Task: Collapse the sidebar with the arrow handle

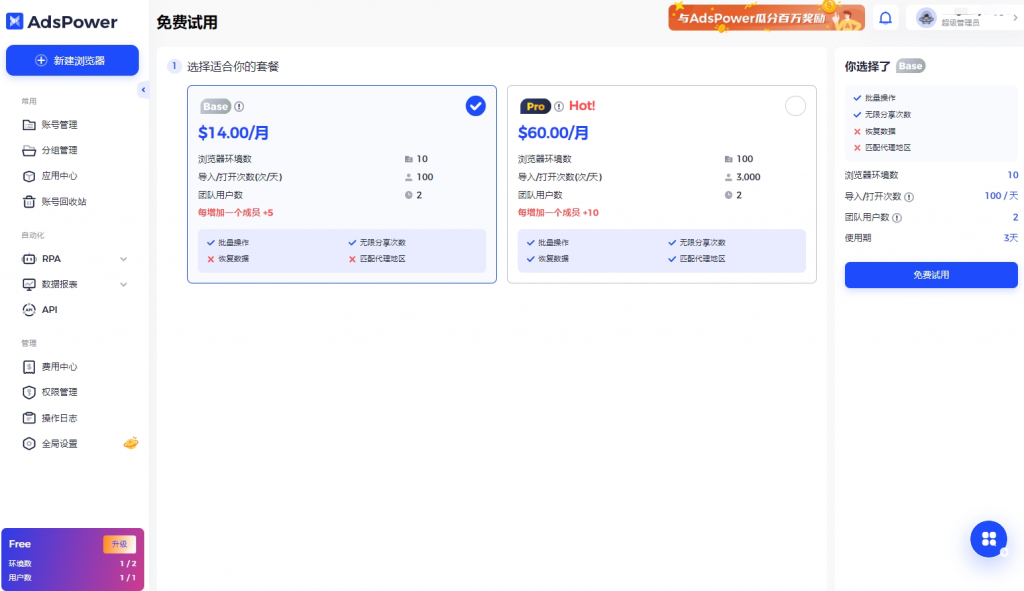Action: click(x=143, y=90)
